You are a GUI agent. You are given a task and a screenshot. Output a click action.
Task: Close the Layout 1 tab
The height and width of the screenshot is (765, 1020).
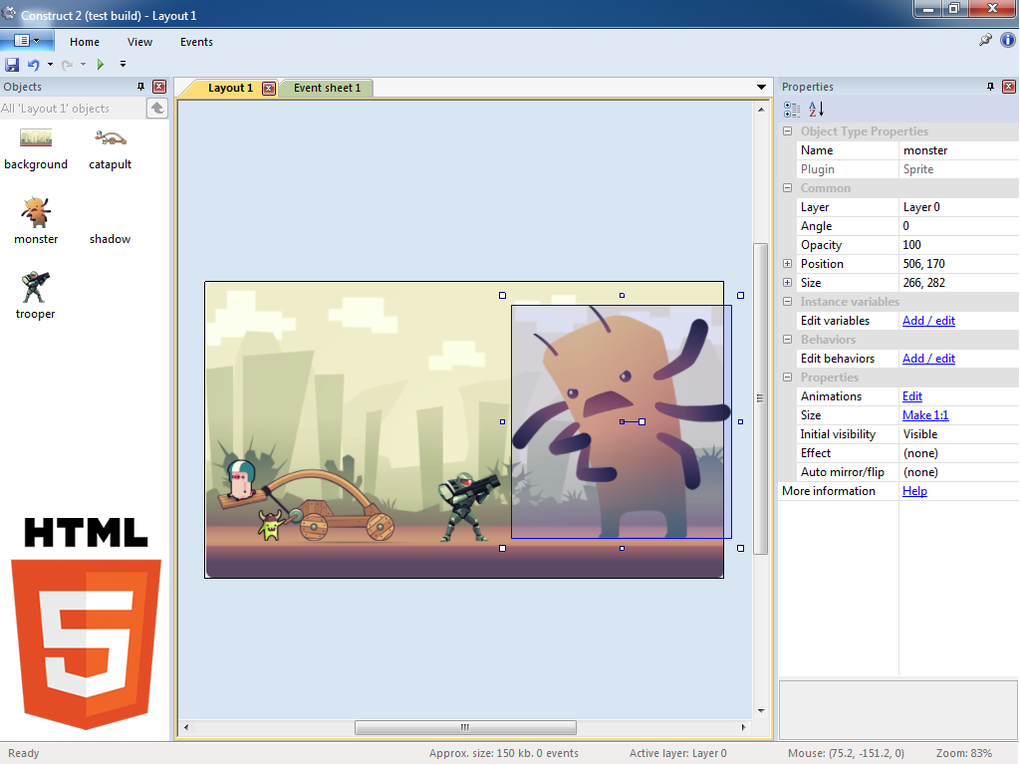(269, 88)
